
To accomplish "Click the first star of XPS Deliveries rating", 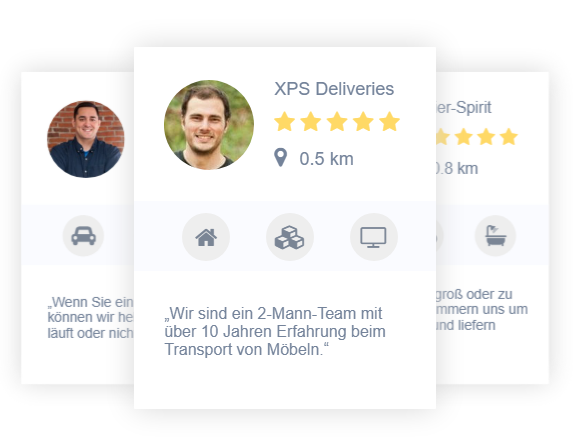I will [x=285, y=121].
